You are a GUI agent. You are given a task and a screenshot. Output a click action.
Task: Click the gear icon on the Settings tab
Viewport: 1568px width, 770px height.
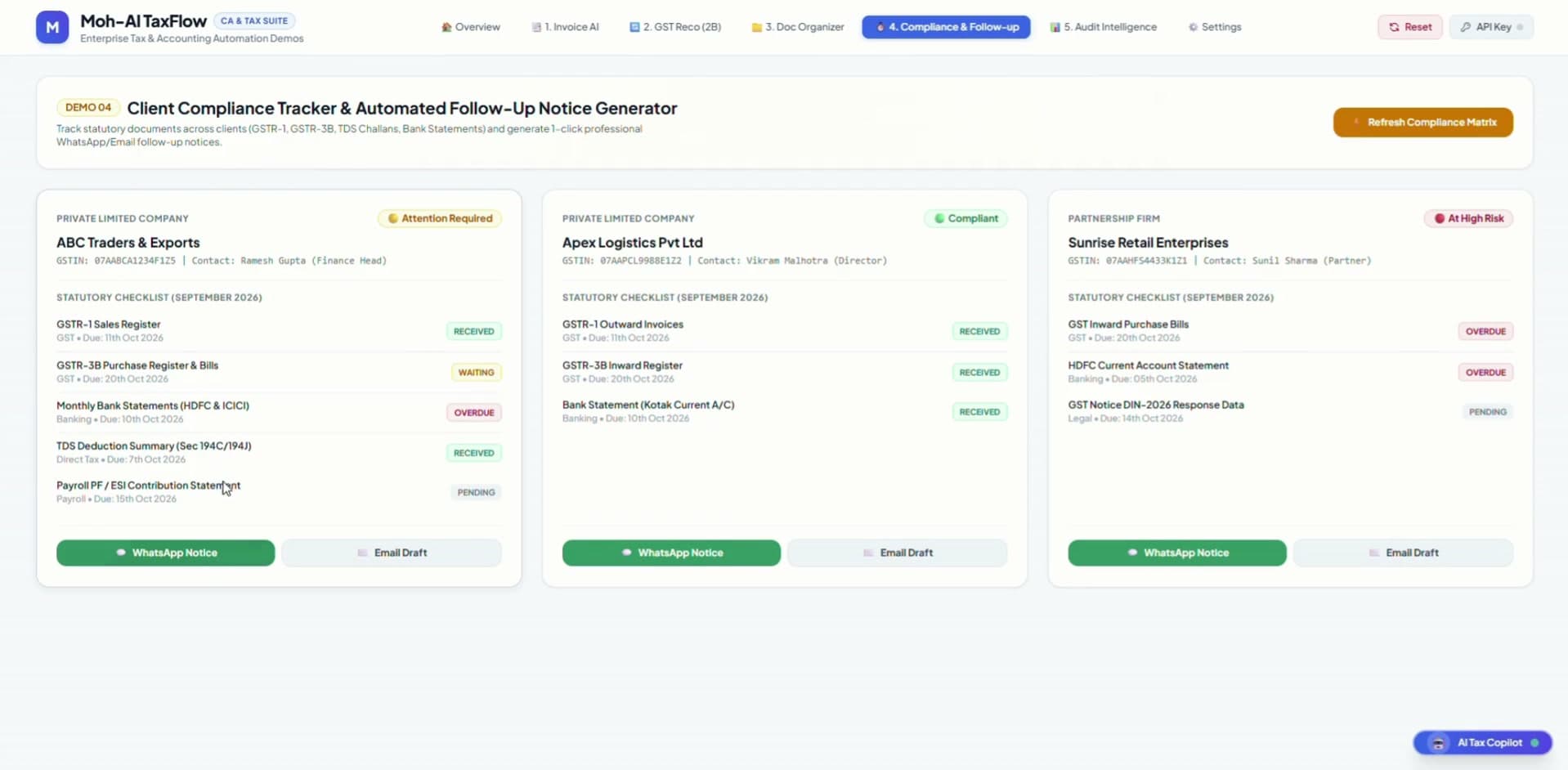1193,27
